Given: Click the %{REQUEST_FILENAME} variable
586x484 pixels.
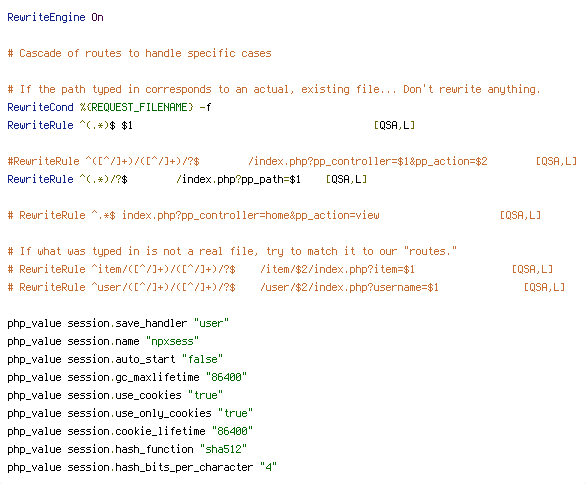Looking at the screenshot, I should pos(136,108).
